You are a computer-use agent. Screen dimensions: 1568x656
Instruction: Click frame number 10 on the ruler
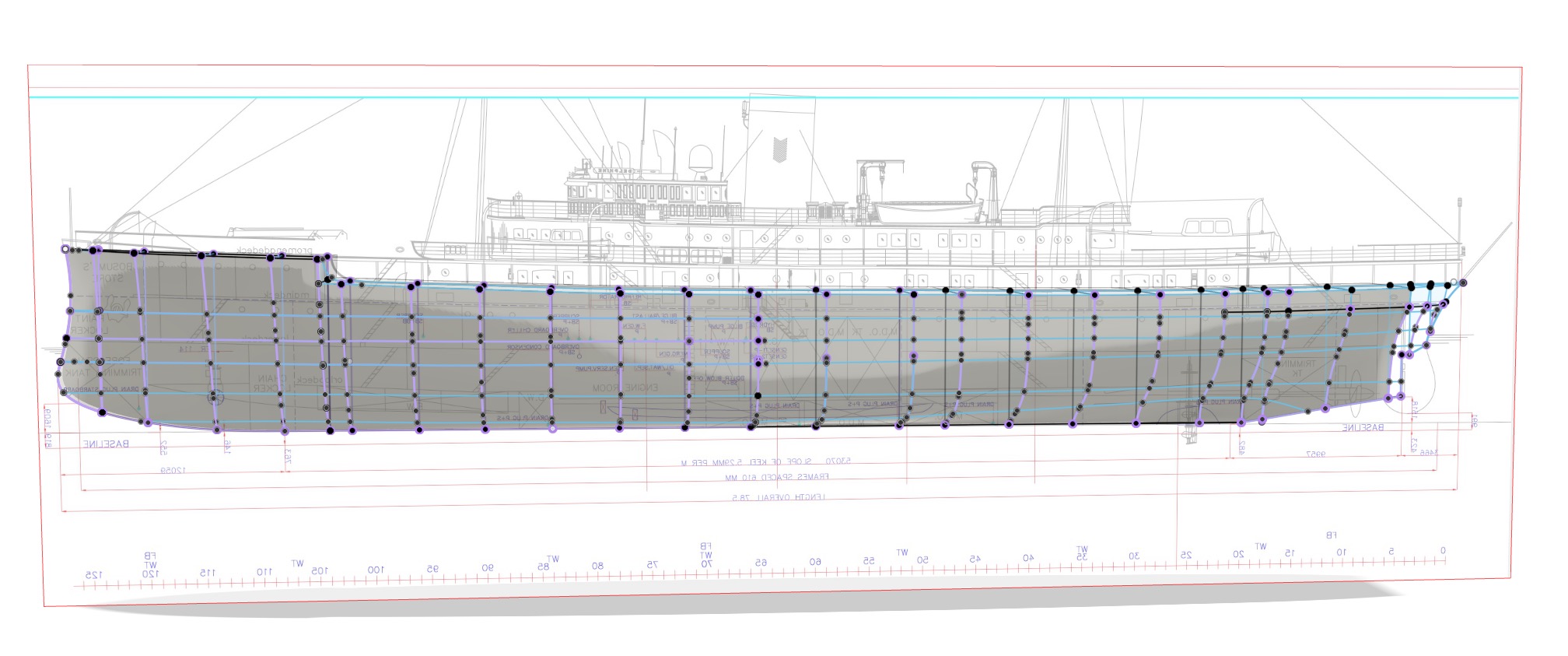click(1342, 553)
